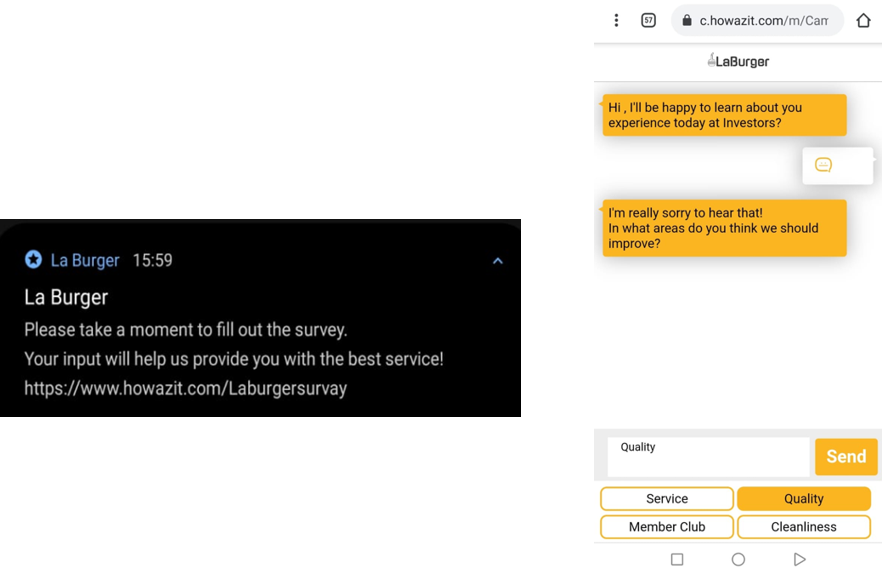Select the Service option
Screen dimensions: 883x578
(x=667, y=499)
